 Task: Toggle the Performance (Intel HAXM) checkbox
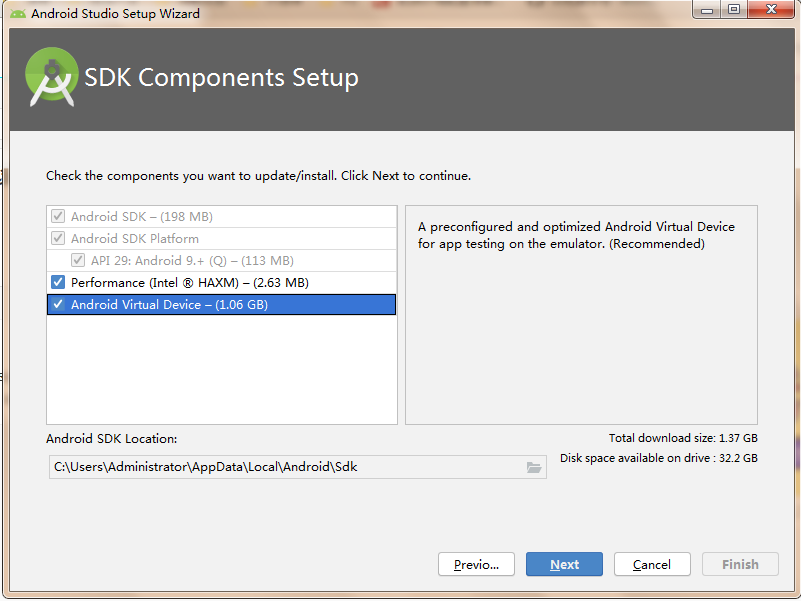[x=58, y=283]
